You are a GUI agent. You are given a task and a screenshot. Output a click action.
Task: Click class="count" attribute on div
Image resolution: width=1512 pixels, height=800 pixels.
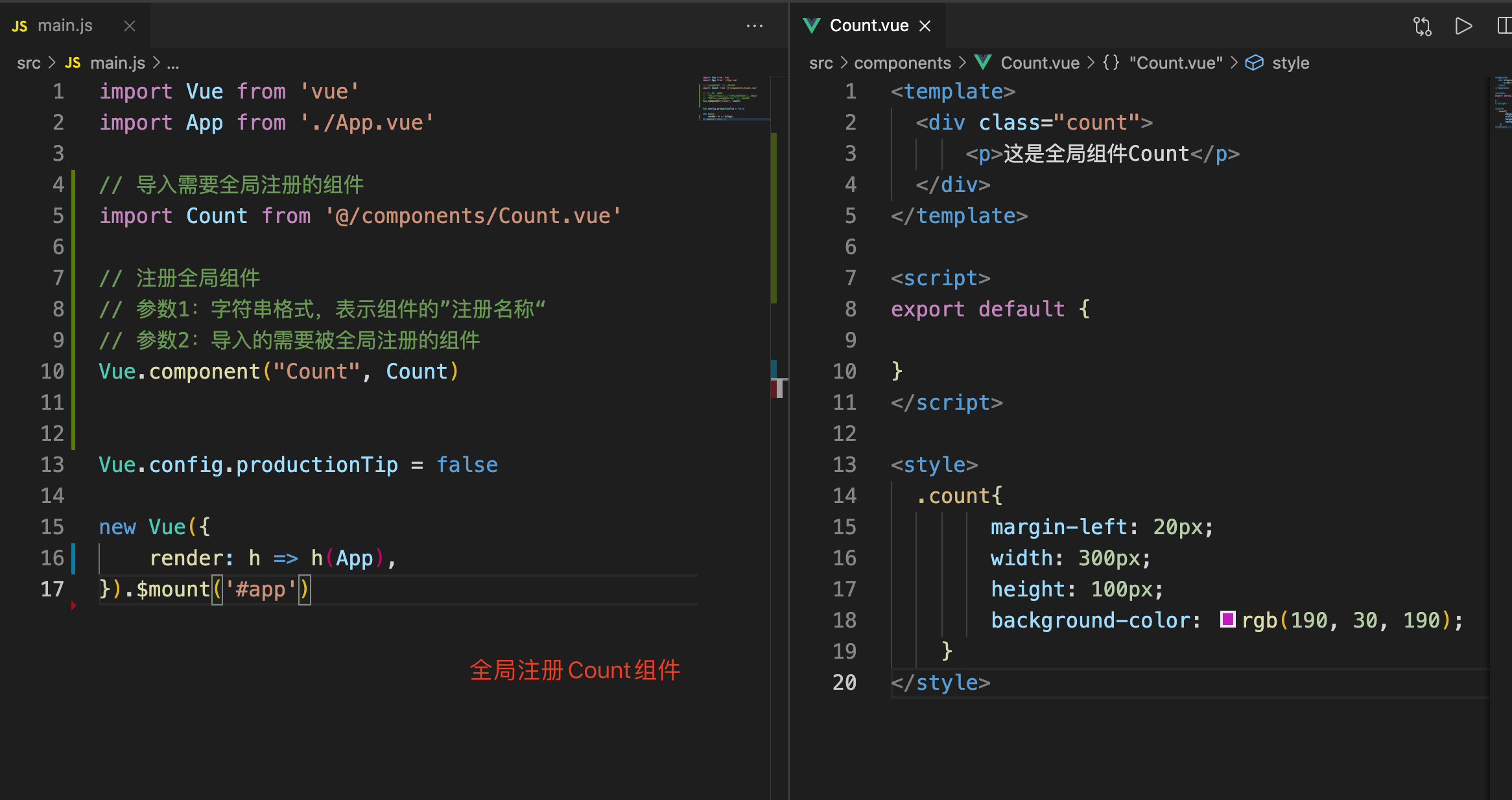(1059, 123)
